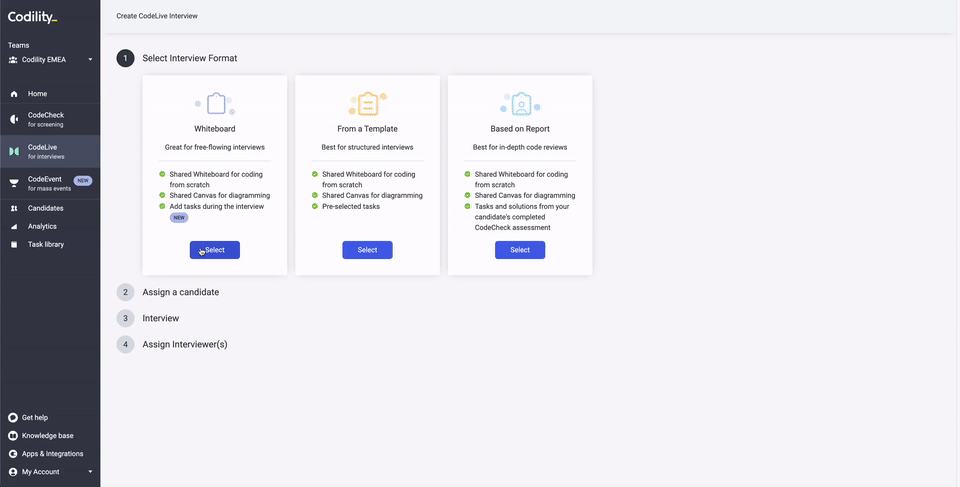Screen dimensions: 960x487
Task: Click the Candidates people icon
Action: pos(14,208)
